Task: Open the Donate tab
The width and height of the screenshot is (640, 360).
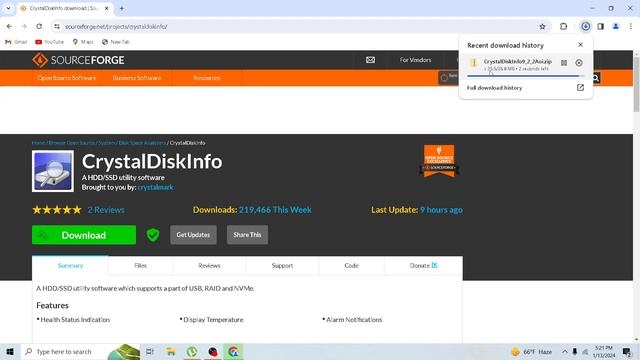Action: point(424,266)
